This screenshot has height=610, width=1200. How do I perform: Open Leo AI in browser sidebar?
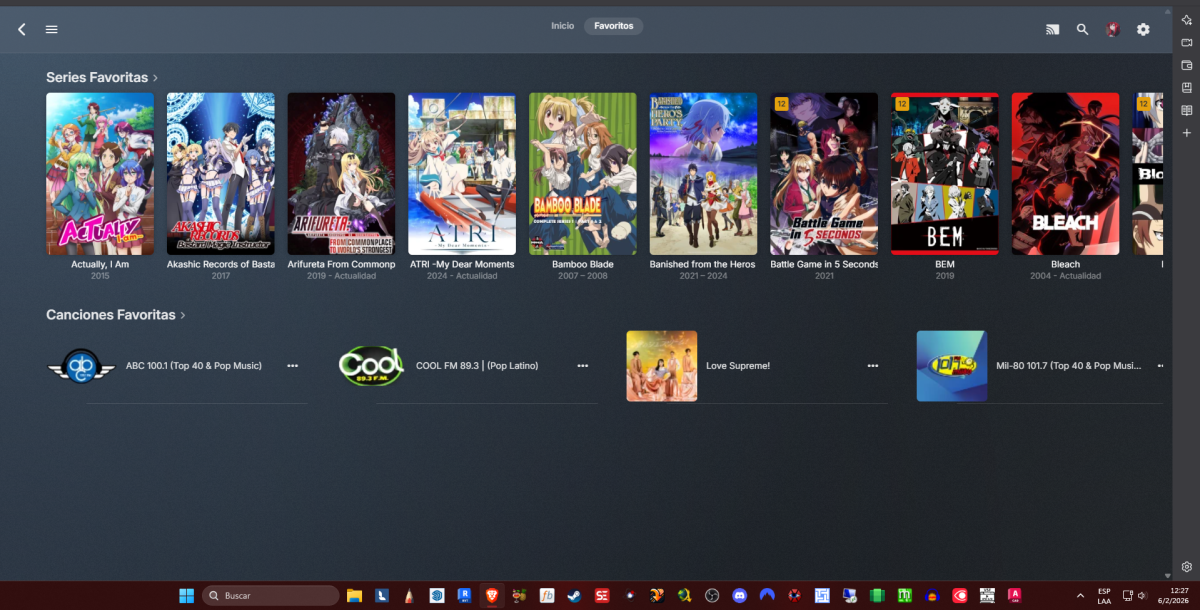(x=1187, y=20)
